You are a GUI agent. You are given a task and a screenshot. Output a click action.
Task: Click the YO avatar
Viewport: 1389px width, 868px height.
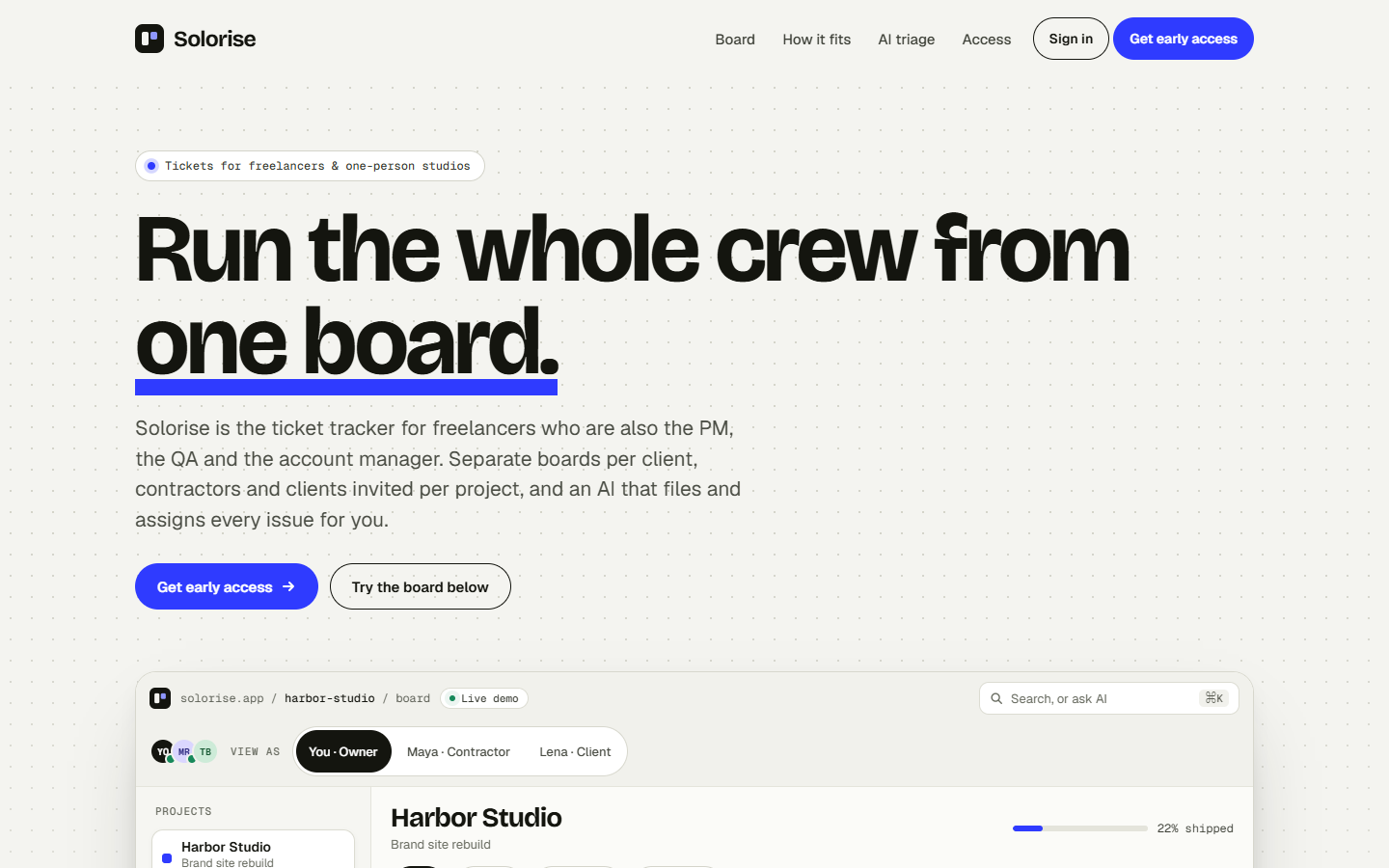(163, 751)
